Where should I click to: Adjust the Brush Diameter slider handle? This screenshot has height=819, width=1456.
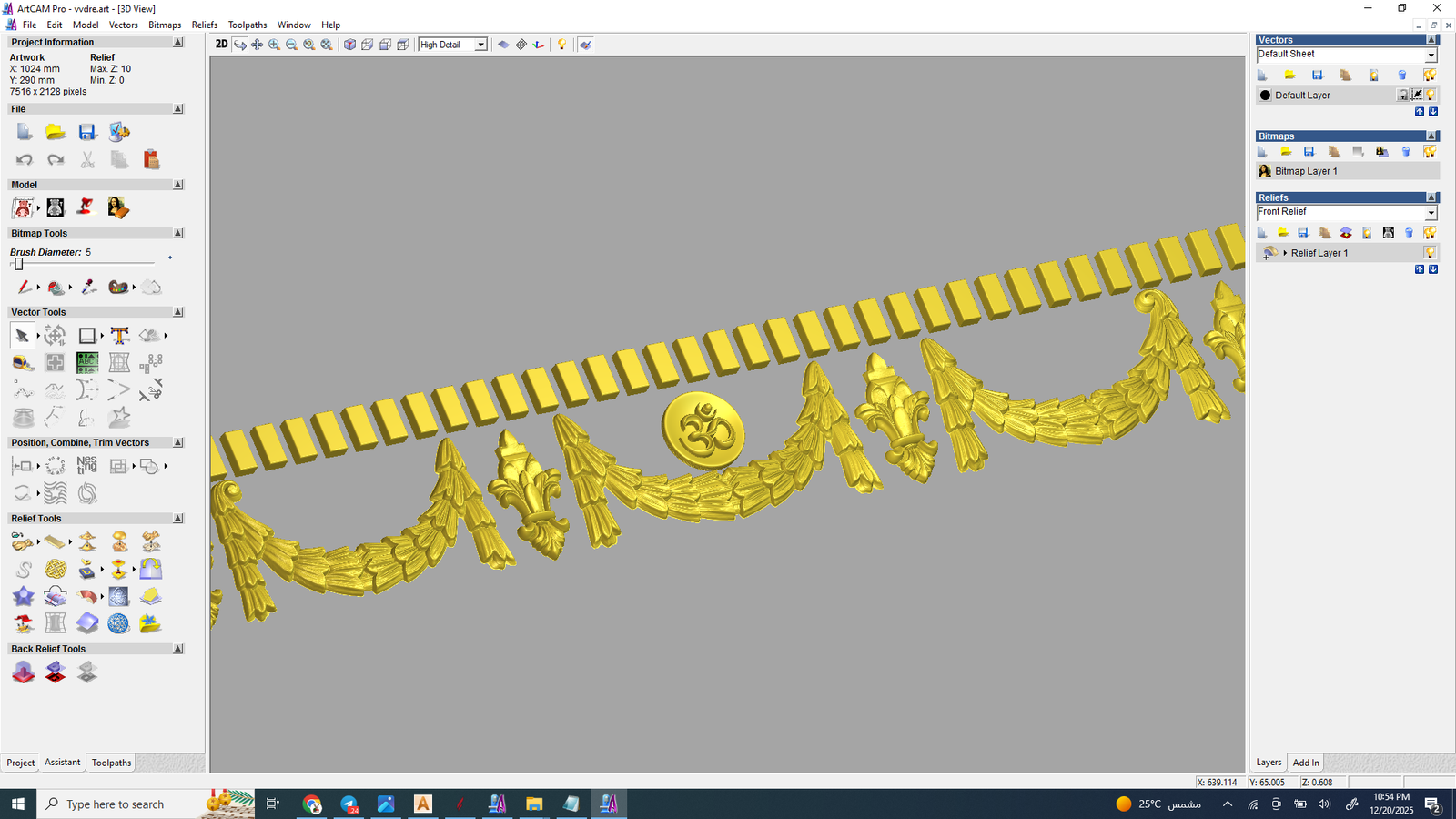(x=18, y=264)
